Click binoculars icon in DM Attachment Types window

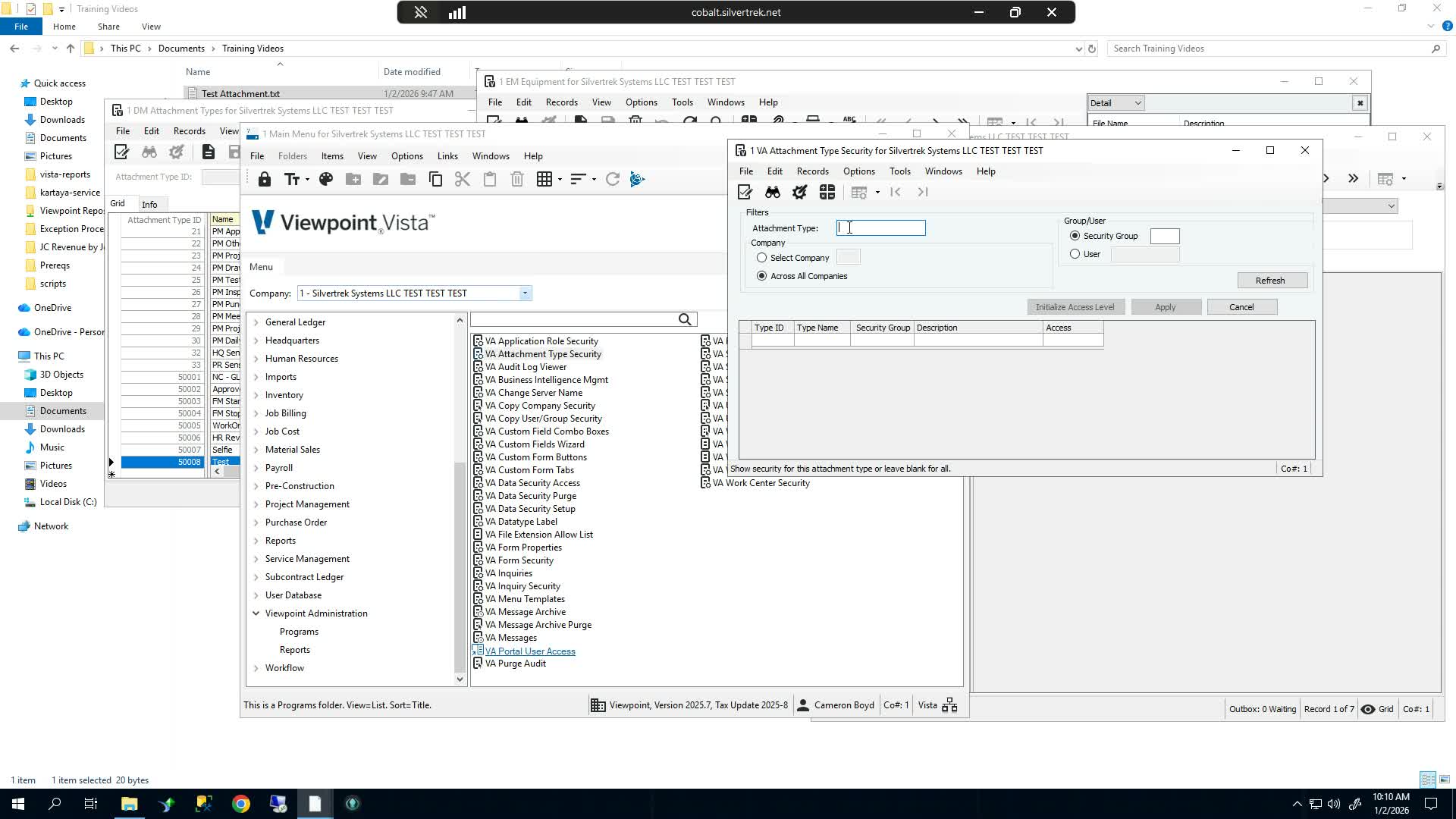click(149, 152)
